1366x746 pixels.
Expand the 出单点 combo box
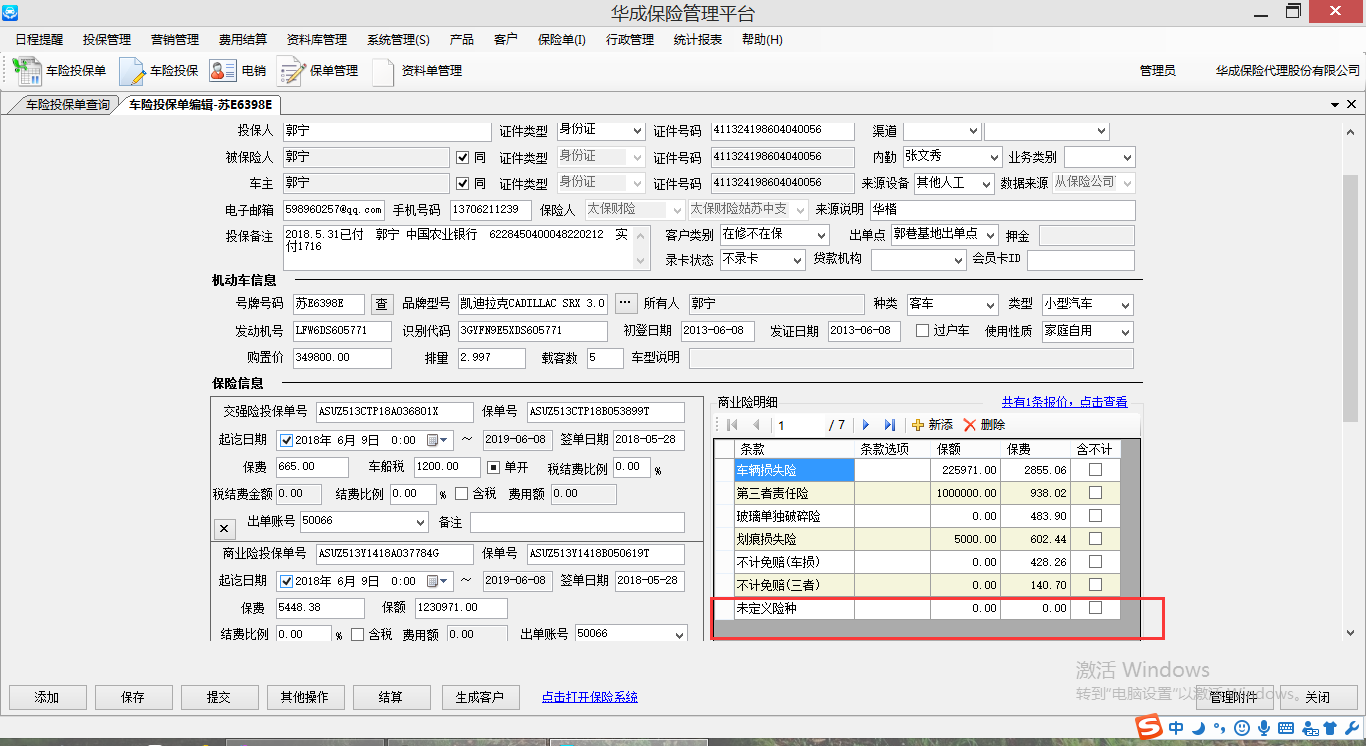[x=990, y=235]
